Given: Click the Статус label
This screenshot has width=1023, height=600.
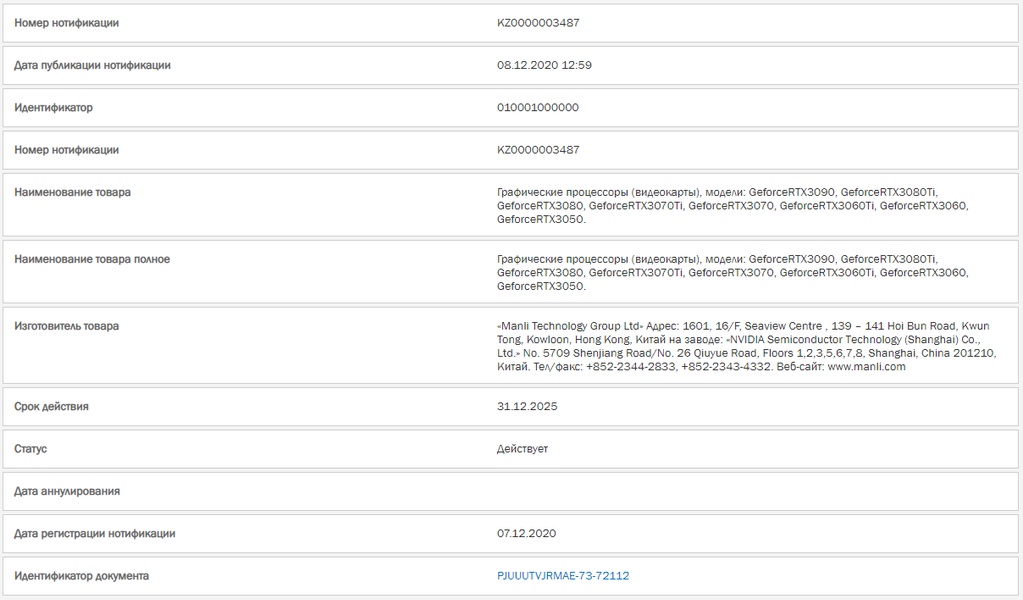Looking at the screenshot, I should [x=31, y=449].
